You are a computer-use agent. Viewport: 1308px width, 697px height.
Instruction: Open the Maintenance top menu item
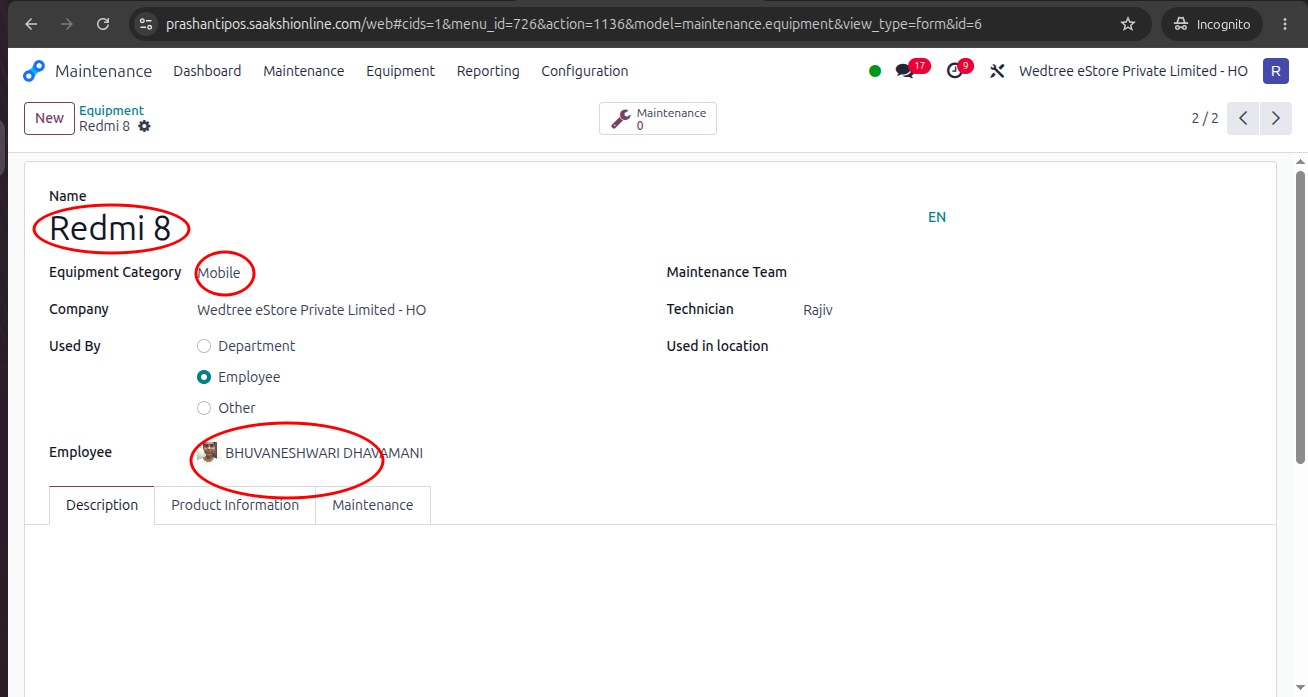pyautogui.click(x=303, y=71)
